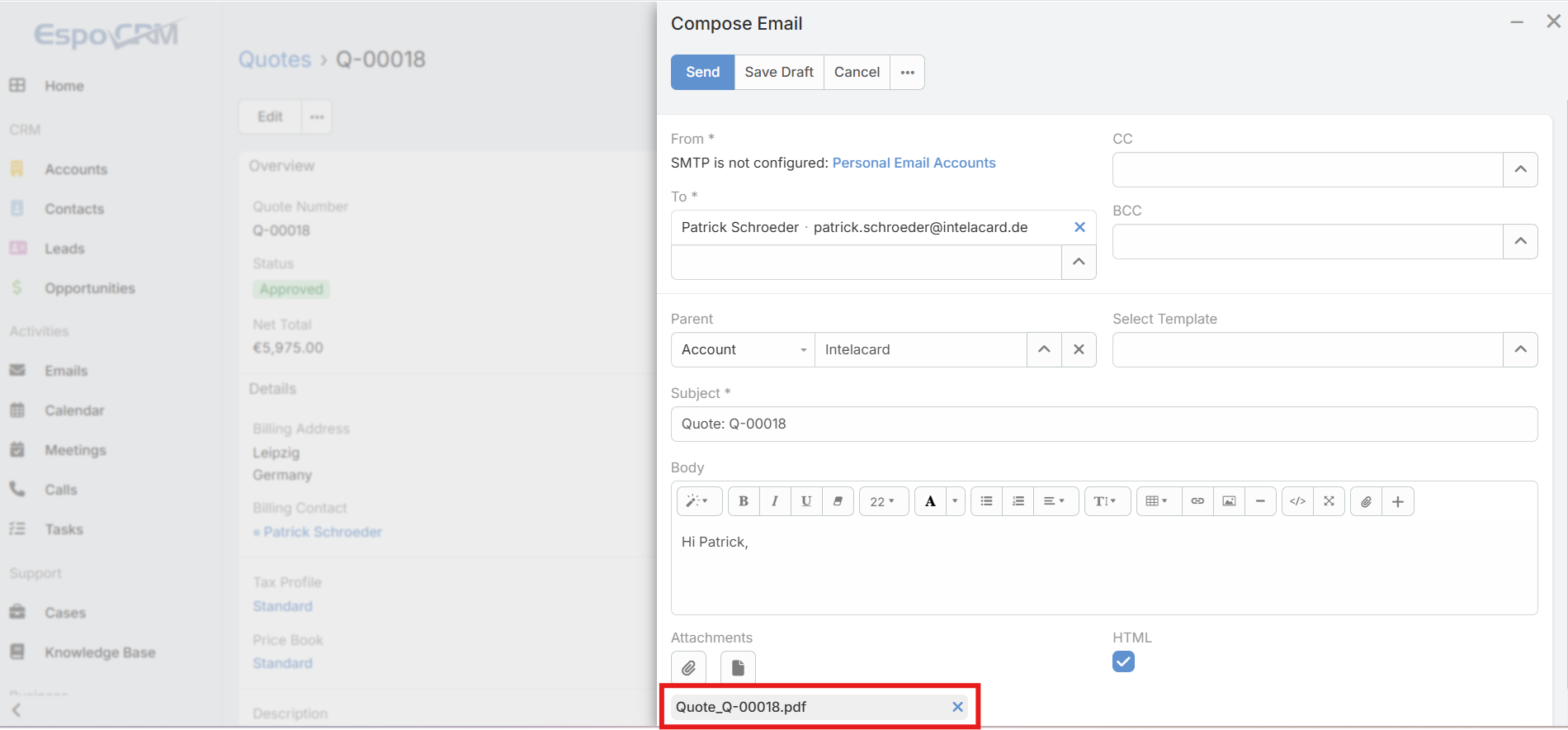Attach a file using the Attachments paperclip
Image resolution: width=1568 pixels, height=730 pixels.
coord(688,667)
